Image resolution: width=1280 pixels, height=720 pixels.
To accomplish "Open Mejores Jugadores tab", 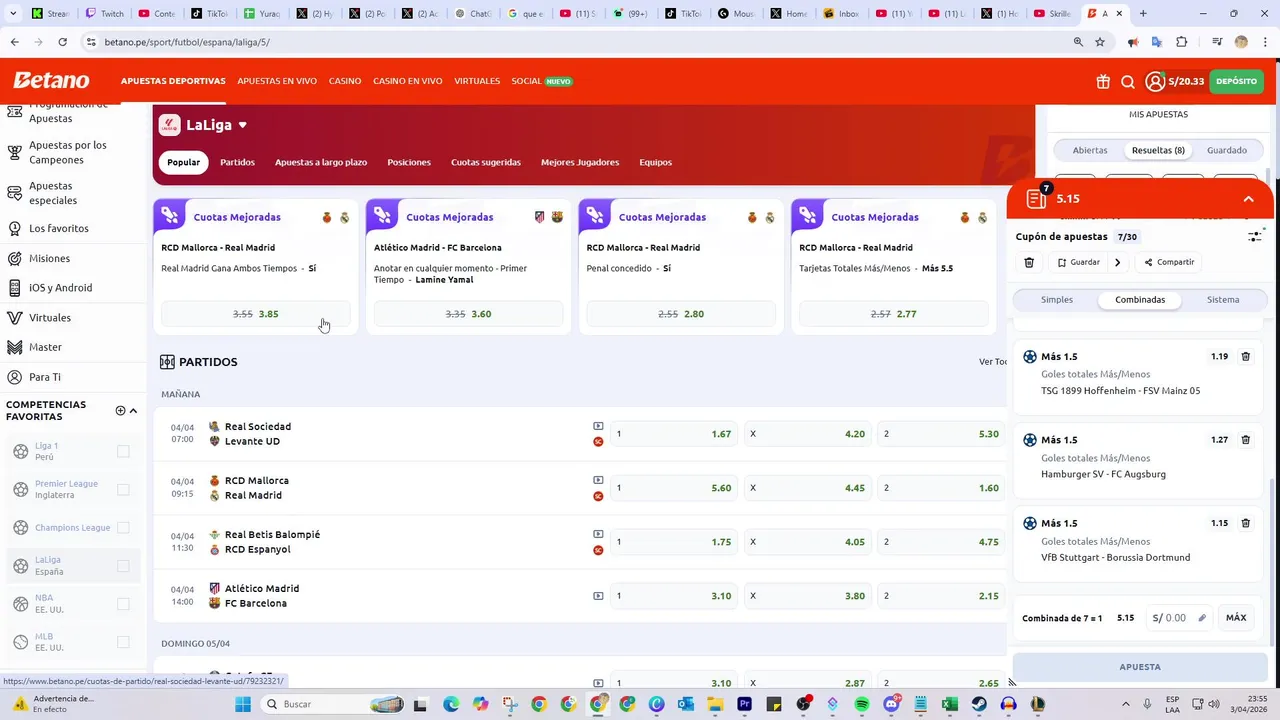I will point(580,162).
